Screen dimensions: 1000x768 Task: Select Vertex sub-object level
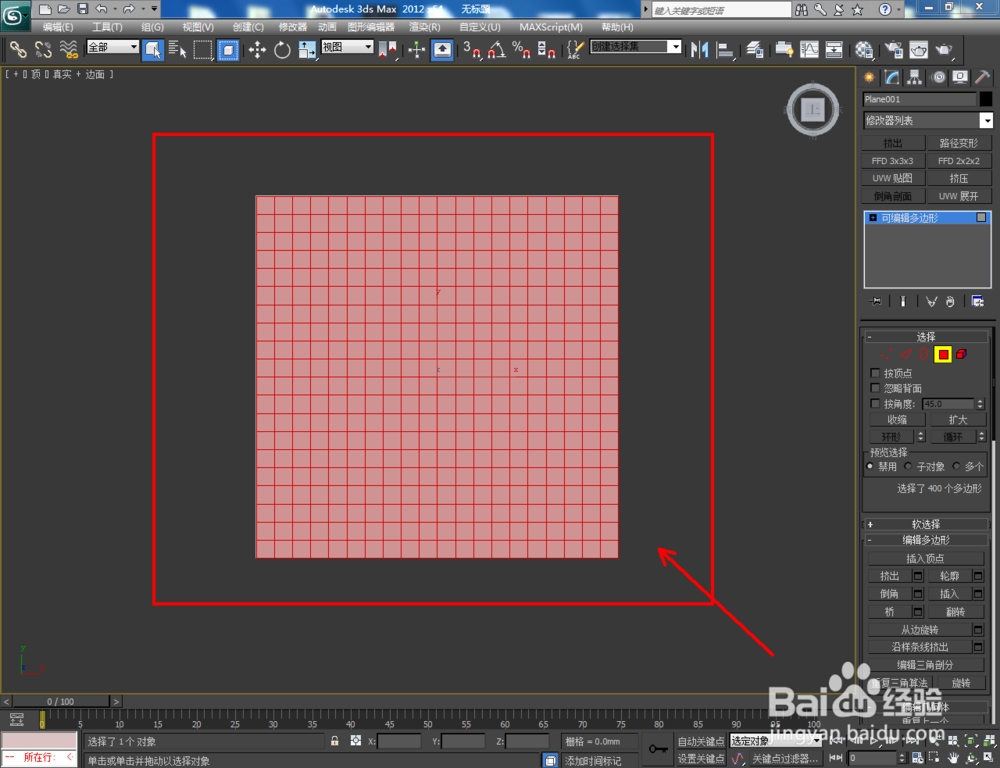pos(886,355)
